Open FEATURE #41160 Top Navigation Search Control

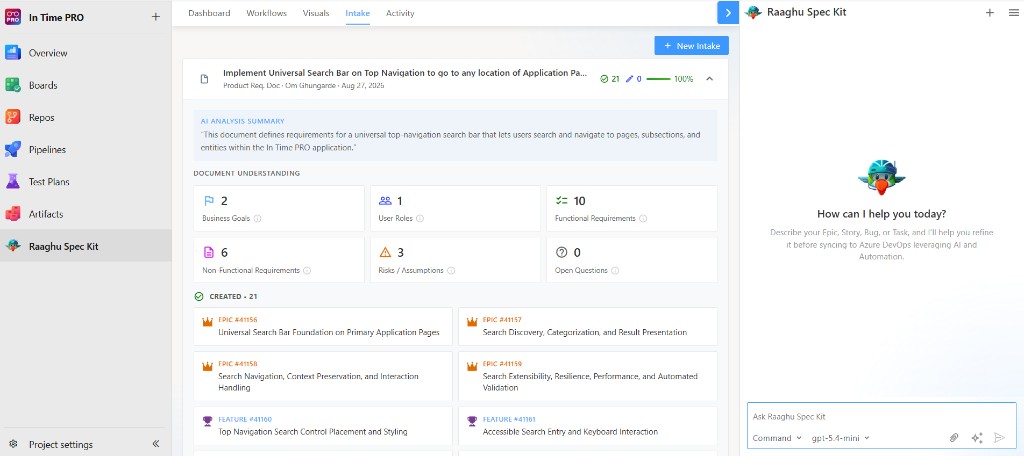click(323, 426)
